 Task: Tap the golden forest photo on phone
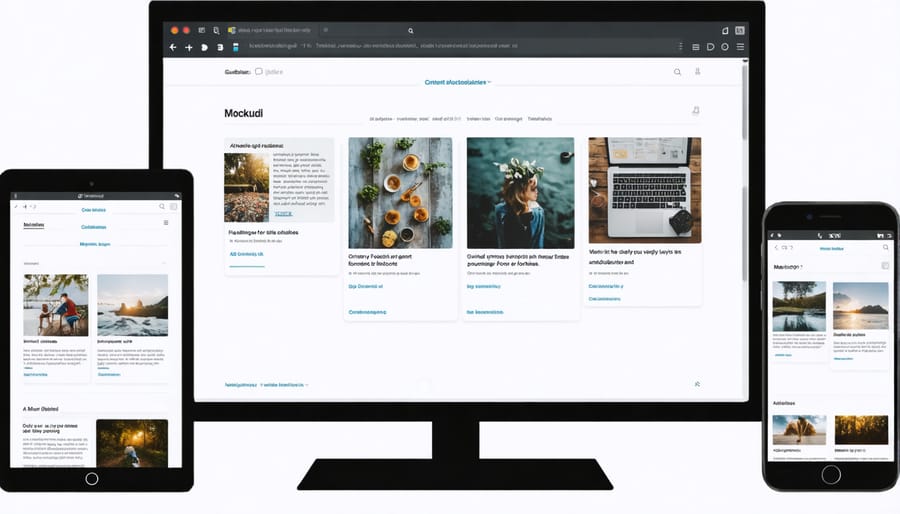tap(861, 430)
